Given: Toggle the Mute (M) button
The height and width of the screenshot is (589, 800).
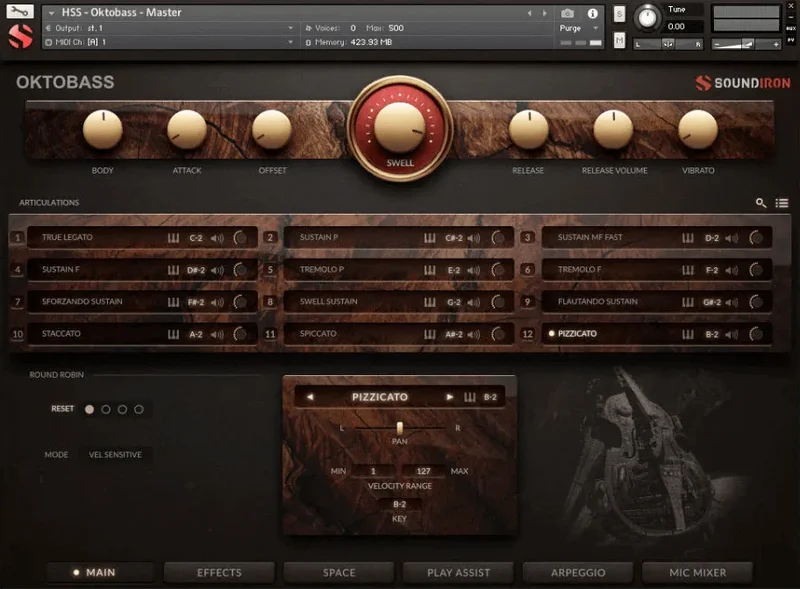Looking at the screenshot, I should click(619, 40).
